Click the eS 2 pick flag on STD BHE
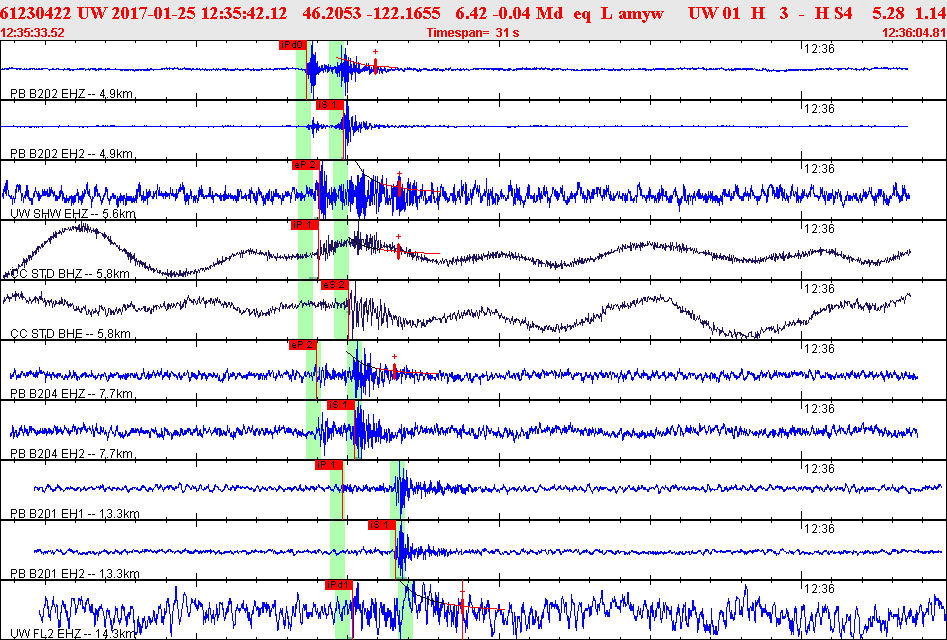947x640 pixels. point(335,285)
